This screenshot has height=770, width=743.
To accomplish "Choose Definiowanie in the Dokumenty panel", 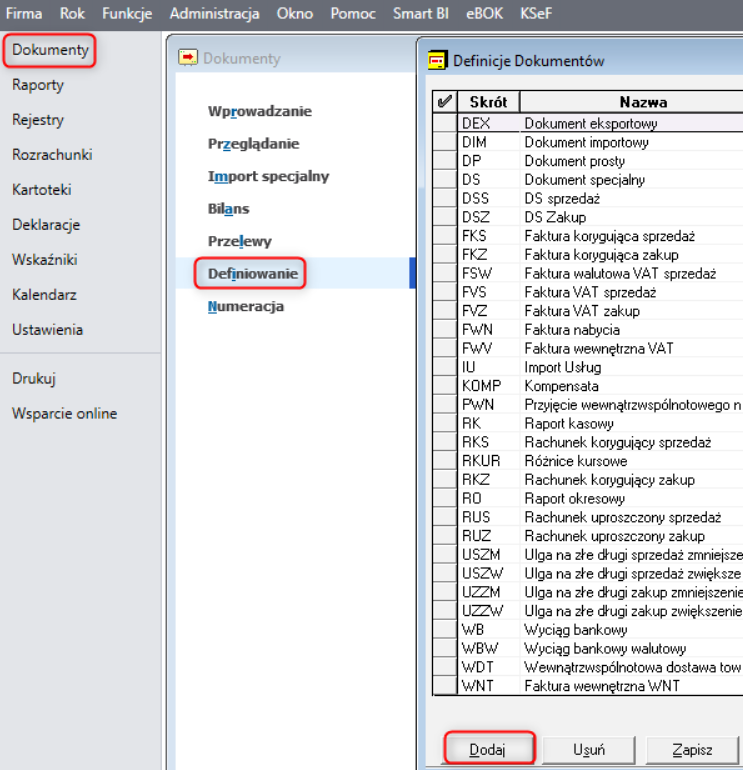I will (253, 273).
